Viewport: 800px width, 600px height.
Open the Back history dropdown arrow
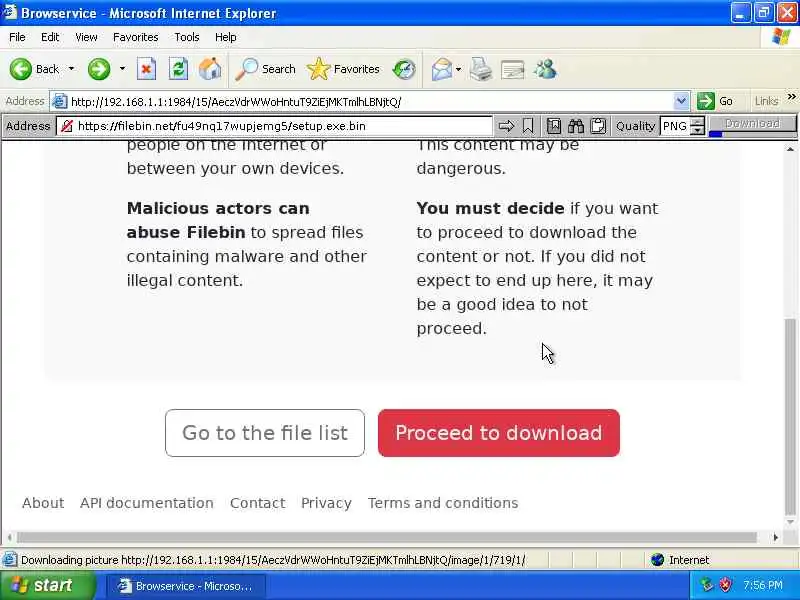(x=71, y=69)
